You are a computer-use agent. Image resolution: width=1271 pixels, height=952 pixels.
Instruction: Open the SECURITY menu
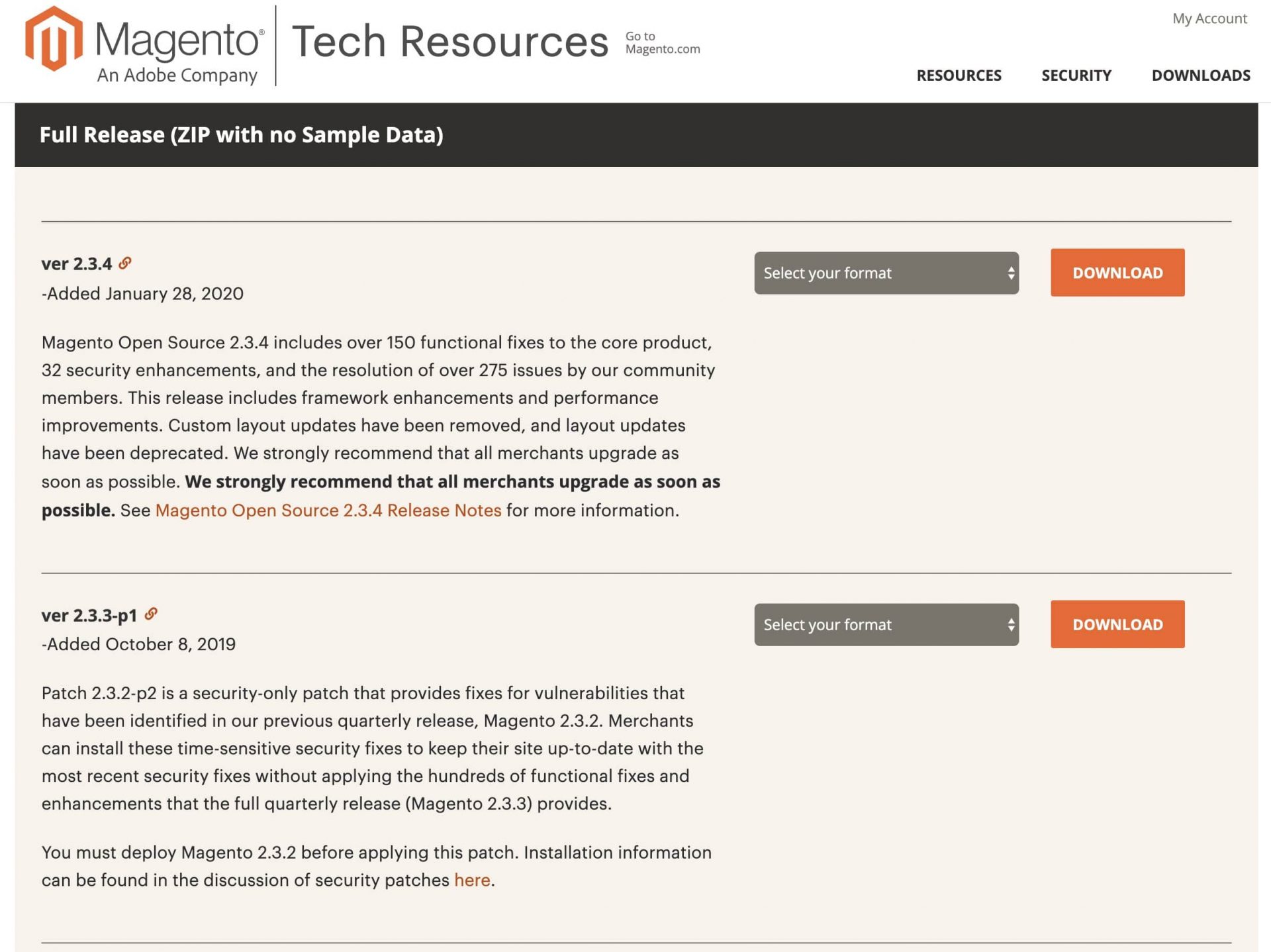tap(1076, 75)
